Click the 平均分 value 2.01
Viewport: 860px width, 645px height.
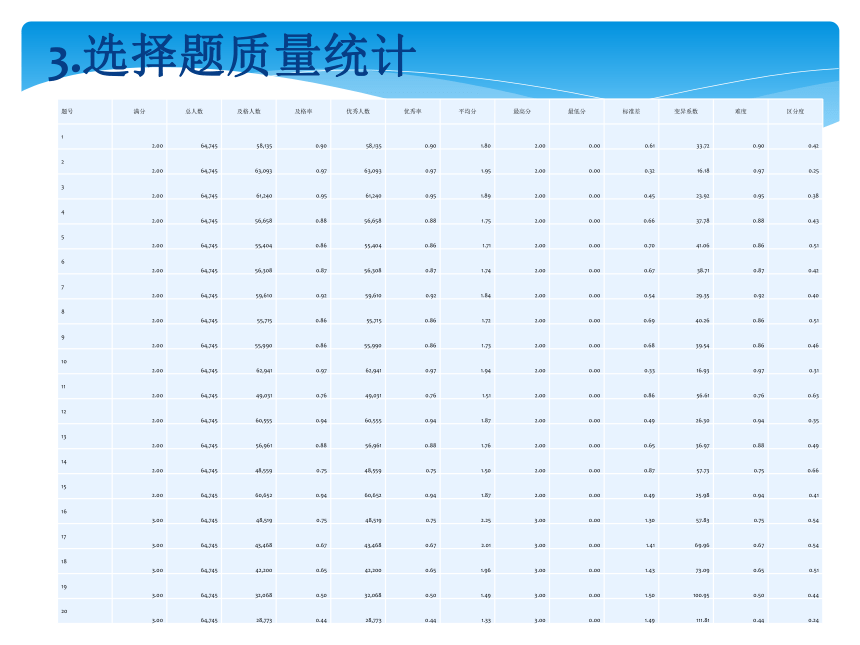tap(486, 546)
